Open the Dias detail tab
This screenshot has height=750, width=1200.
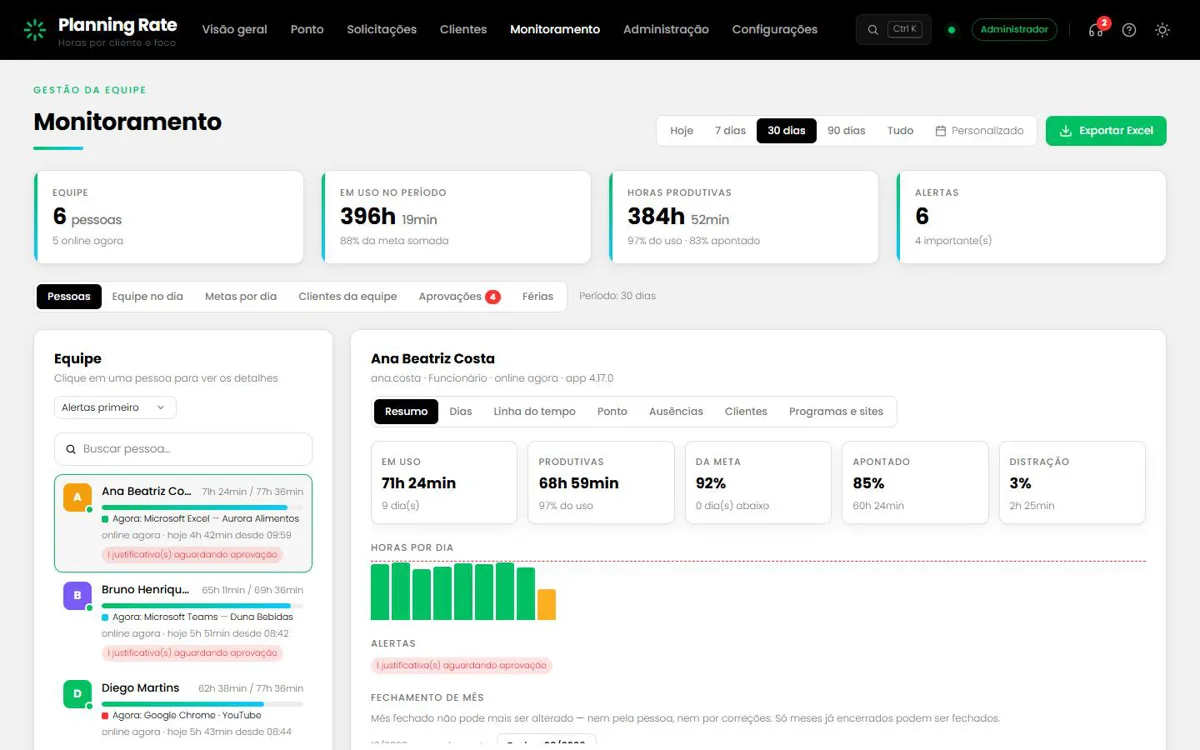(461, 411)
